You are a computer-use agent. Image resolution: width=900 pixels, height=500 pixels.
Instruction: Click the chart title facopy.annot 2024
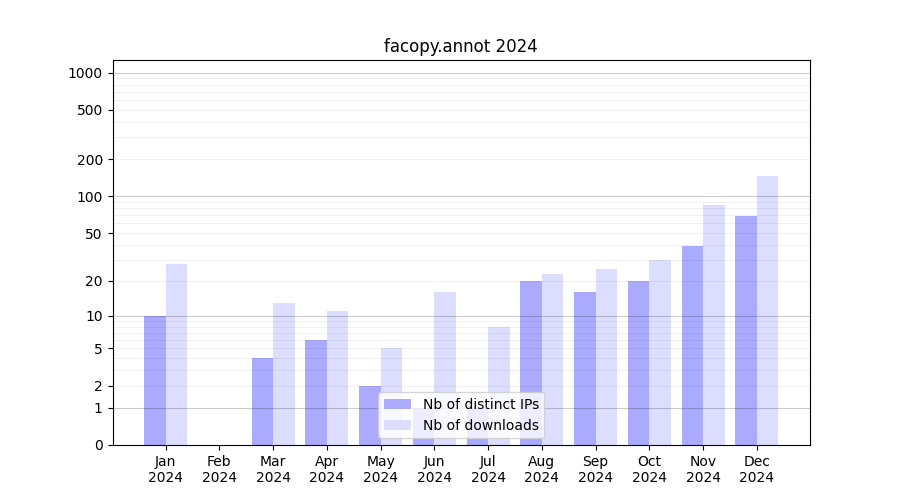coord(460,46)
